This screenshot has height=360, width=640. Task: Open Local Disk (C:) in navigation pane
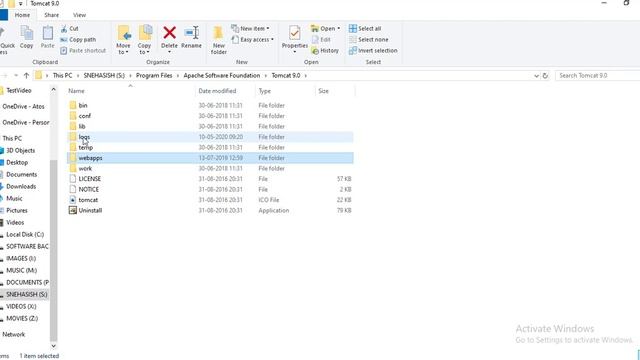point(25,235)
